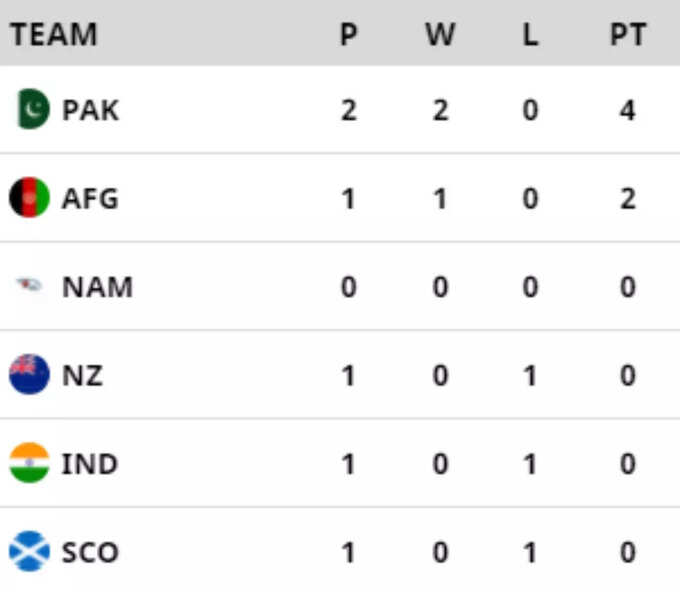Click the Scotland flag icon
Viewport: 680px width, 592px height.
coord(29,551)
